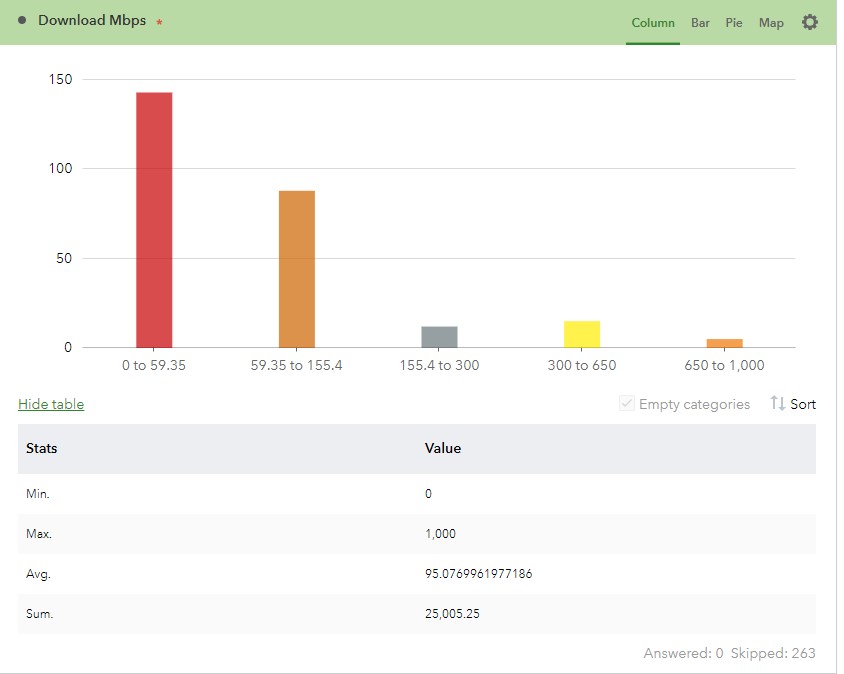
Task: Click the Download Mbps title
Action: 92,20
